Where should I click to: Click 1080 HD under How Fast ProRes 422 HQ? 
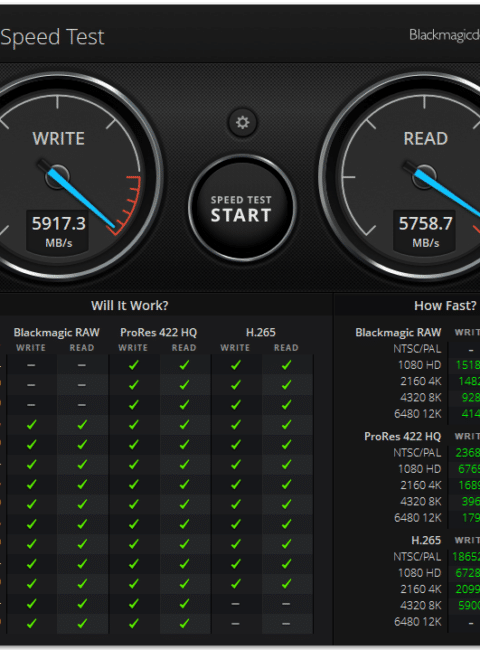coord(419,469)
